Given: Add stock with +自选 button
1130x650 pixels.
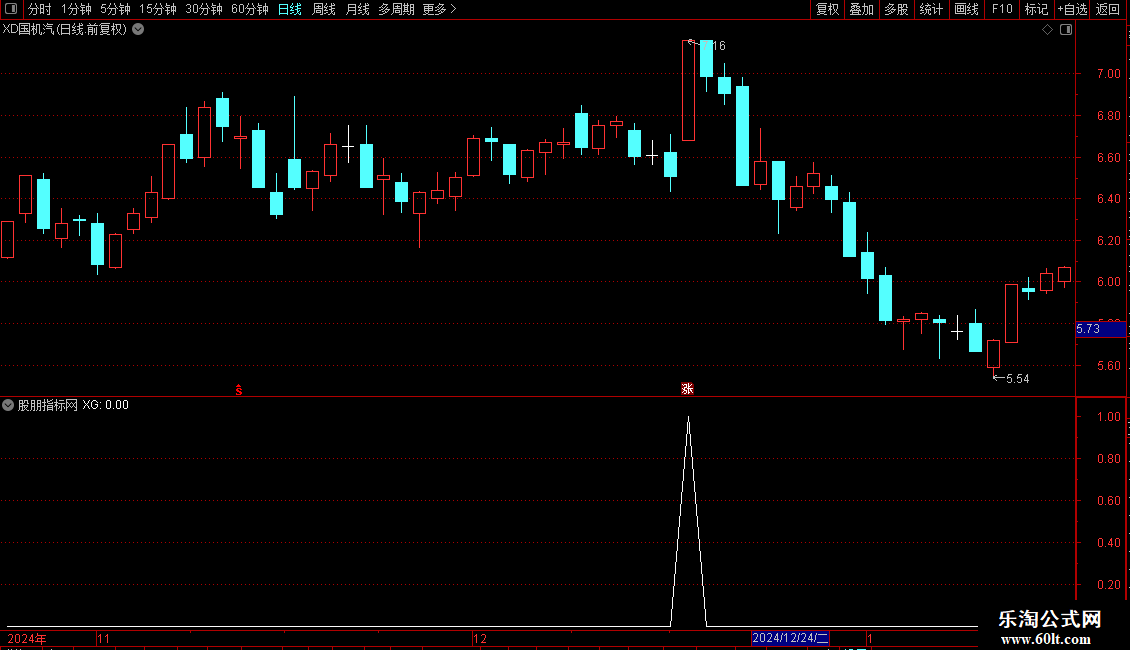Looking at the screenshot, I should click(1072, 9).
